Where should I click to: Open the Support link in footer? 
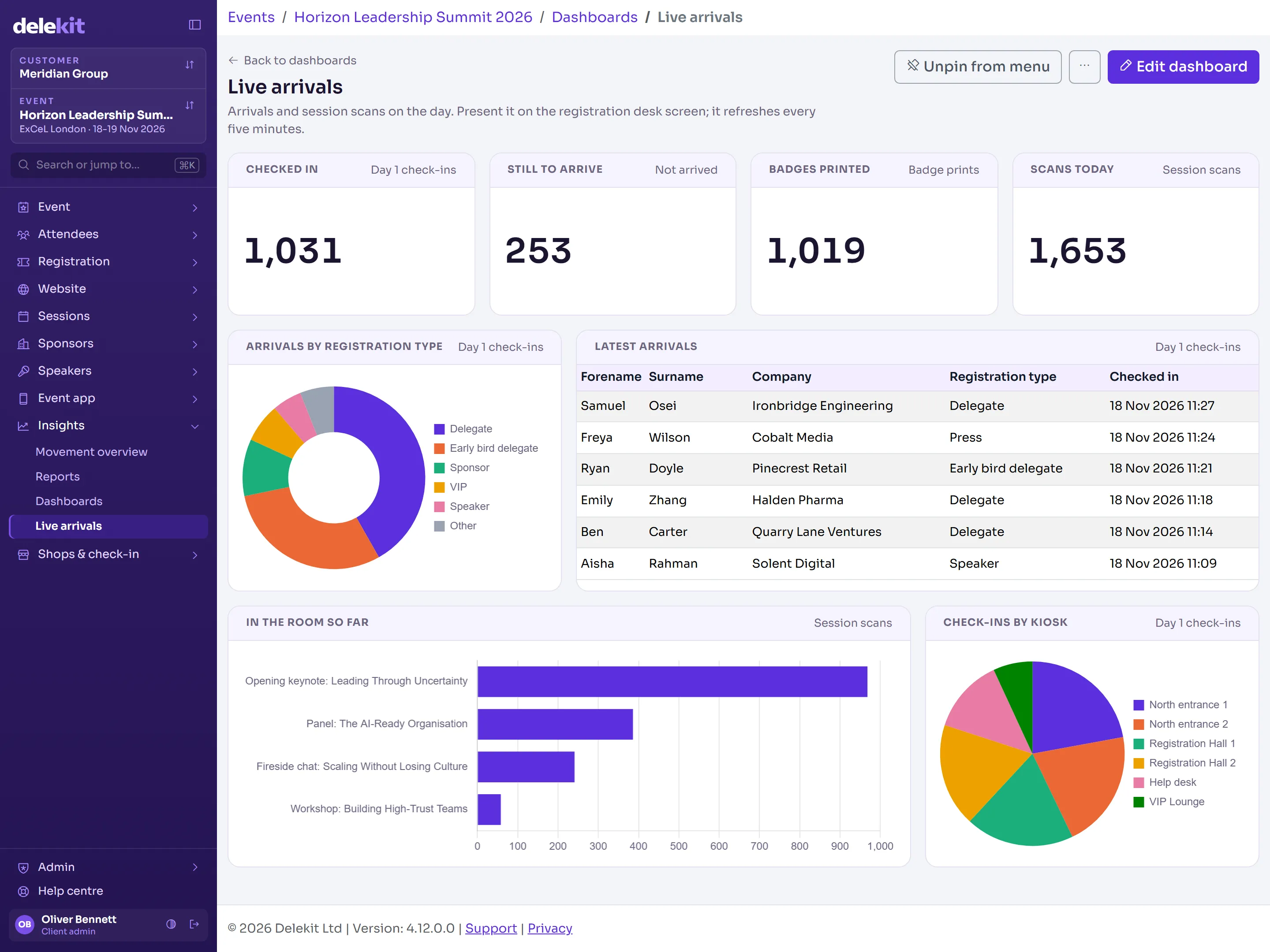point(491,928)
